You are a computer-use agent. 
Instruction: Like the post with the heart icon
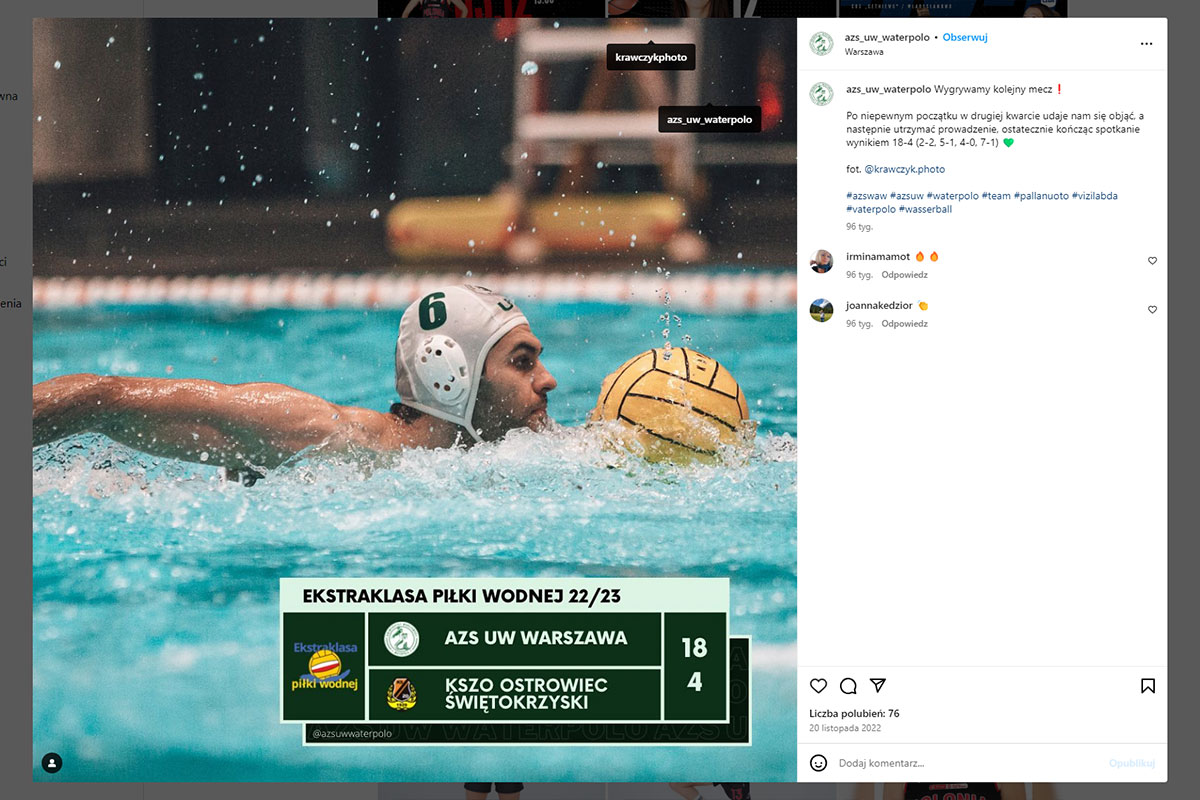pos(818,686)
